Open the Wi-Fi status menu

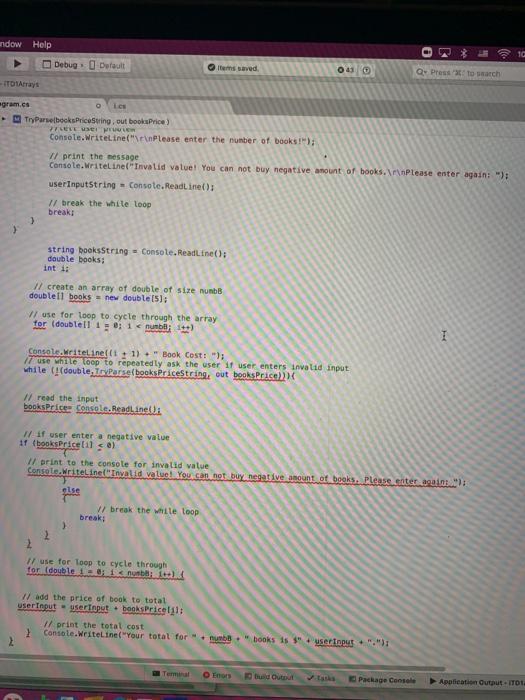504,54
